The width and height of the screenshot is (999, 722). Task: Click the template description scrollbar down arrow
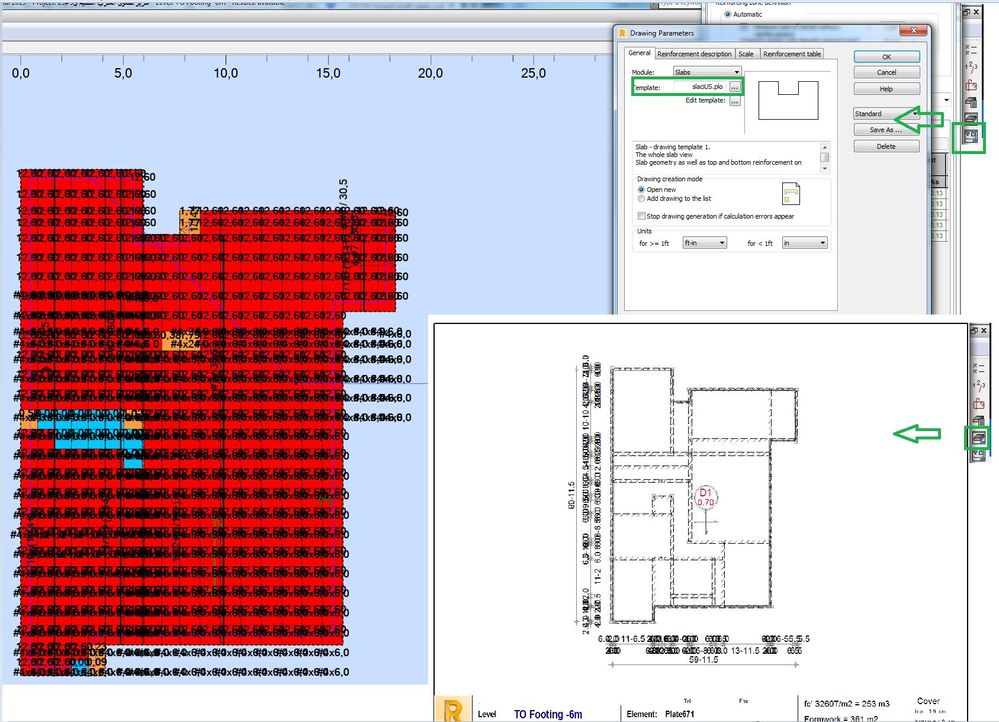824,168
